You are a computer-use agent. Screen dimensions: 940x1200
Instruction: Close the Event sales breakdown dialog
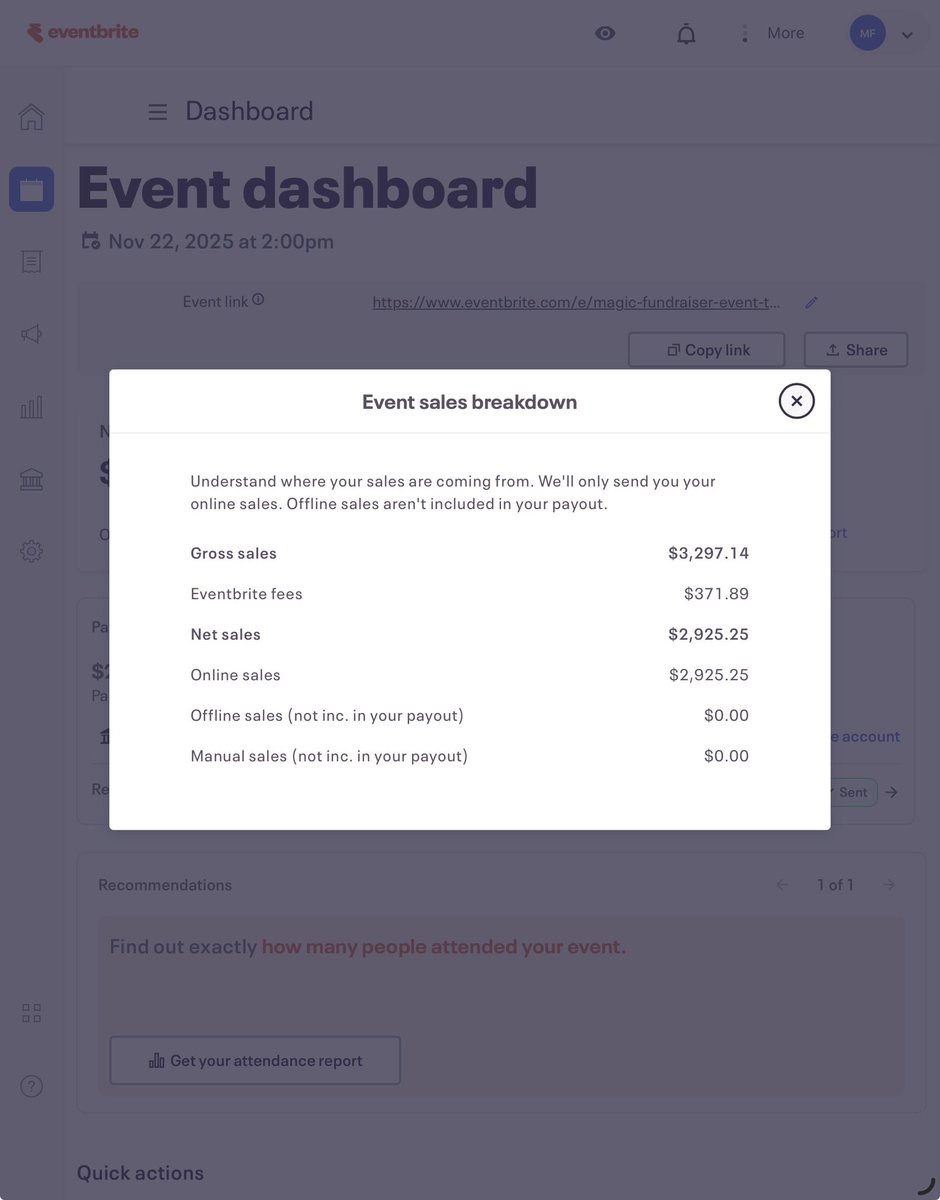pos(796,401)
